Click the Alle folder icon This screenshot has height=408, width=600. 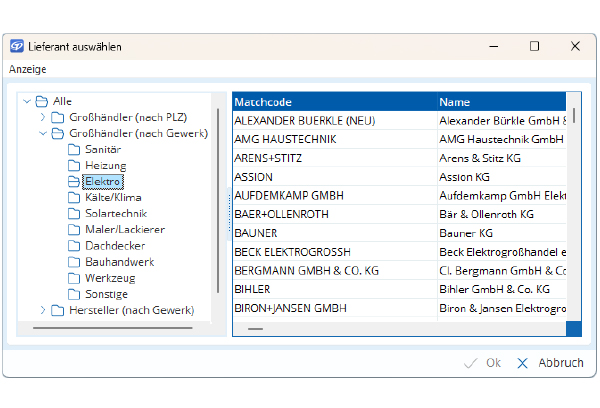coord(42,101)
